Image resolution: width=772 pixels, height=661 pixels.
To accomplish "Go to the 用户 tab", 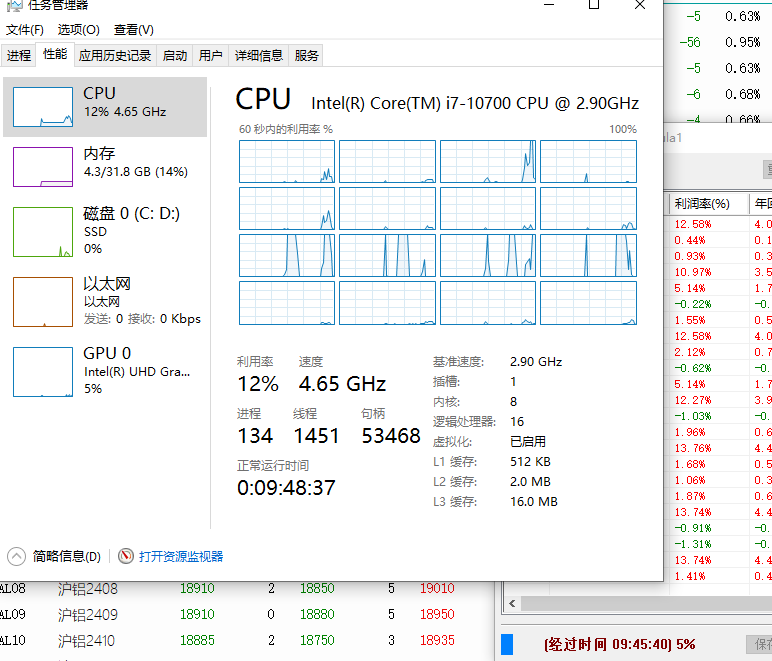I will coord(211,55).
